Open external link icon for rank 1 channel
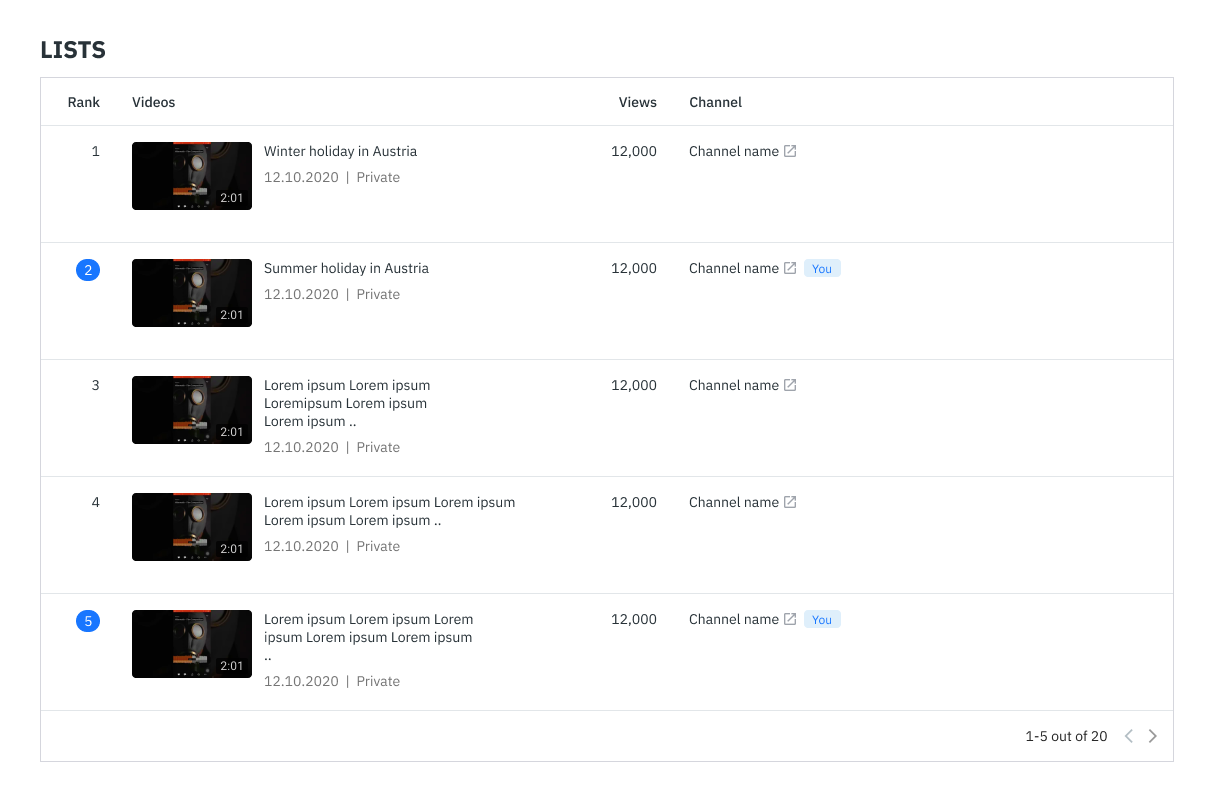The image size is (1213, 802). pos(790,152)
